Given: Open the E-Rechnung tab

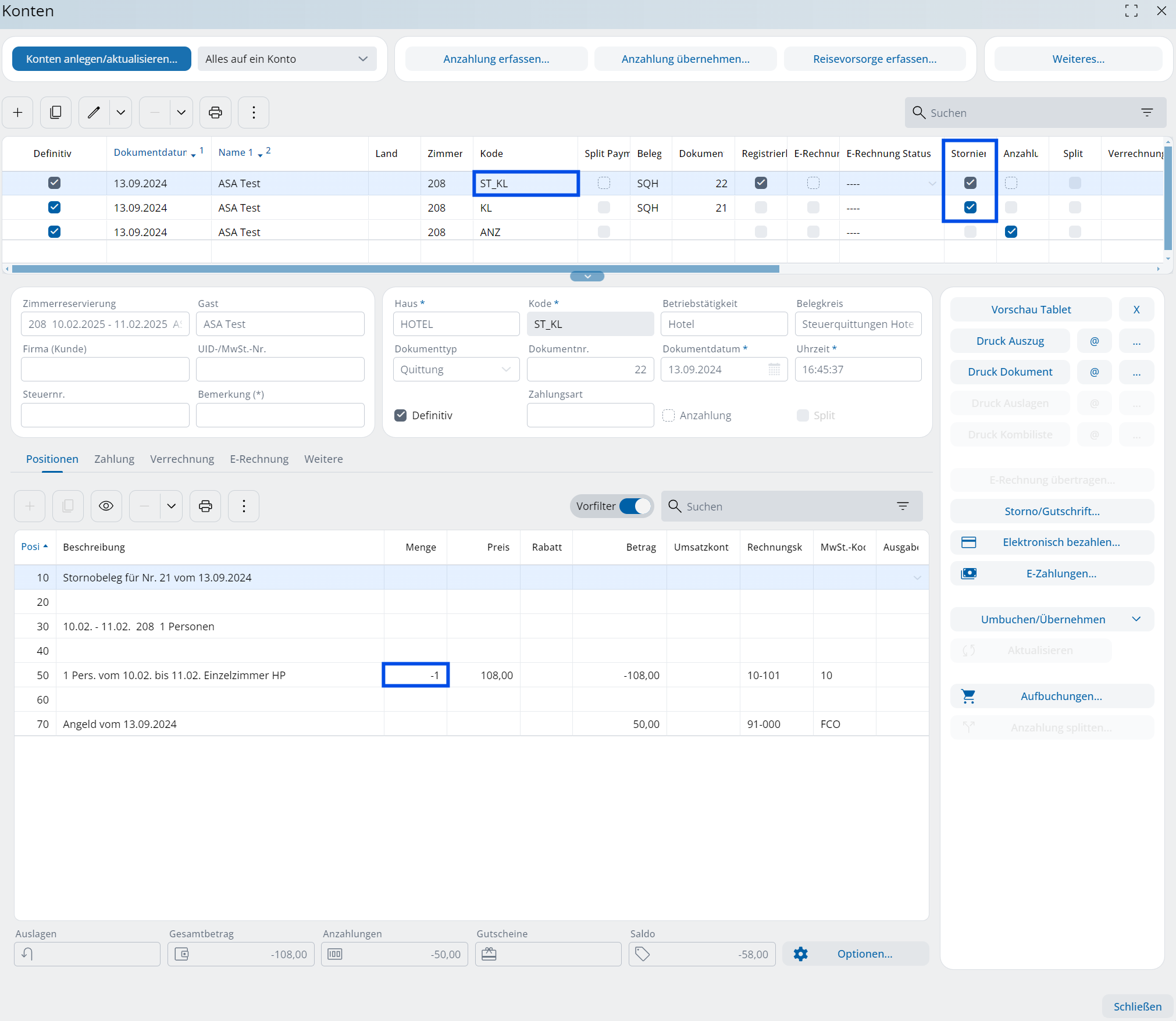Looking at the screenshot, I should click(x=259, y=459).
